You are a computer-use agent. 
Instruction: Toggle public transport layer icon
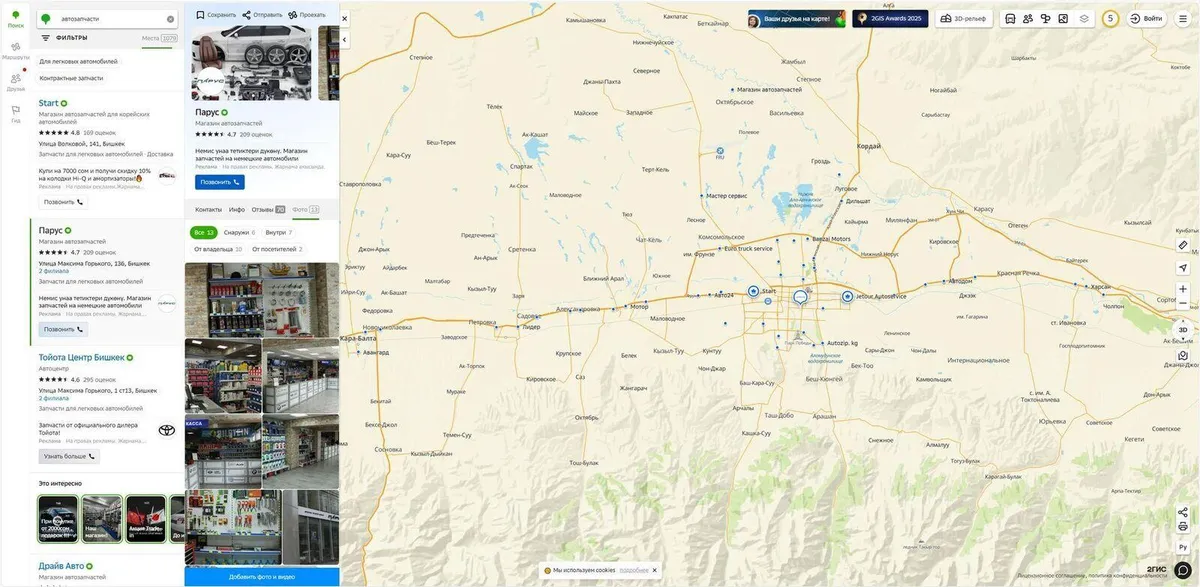[x=1010, y=18]
